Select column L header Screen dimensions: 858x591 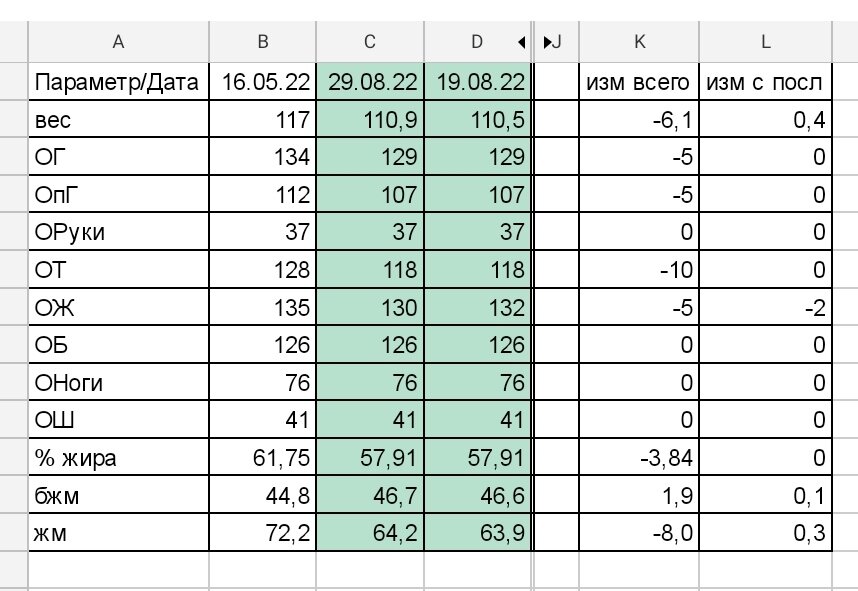pyautogui.click(x=766, y=42)
